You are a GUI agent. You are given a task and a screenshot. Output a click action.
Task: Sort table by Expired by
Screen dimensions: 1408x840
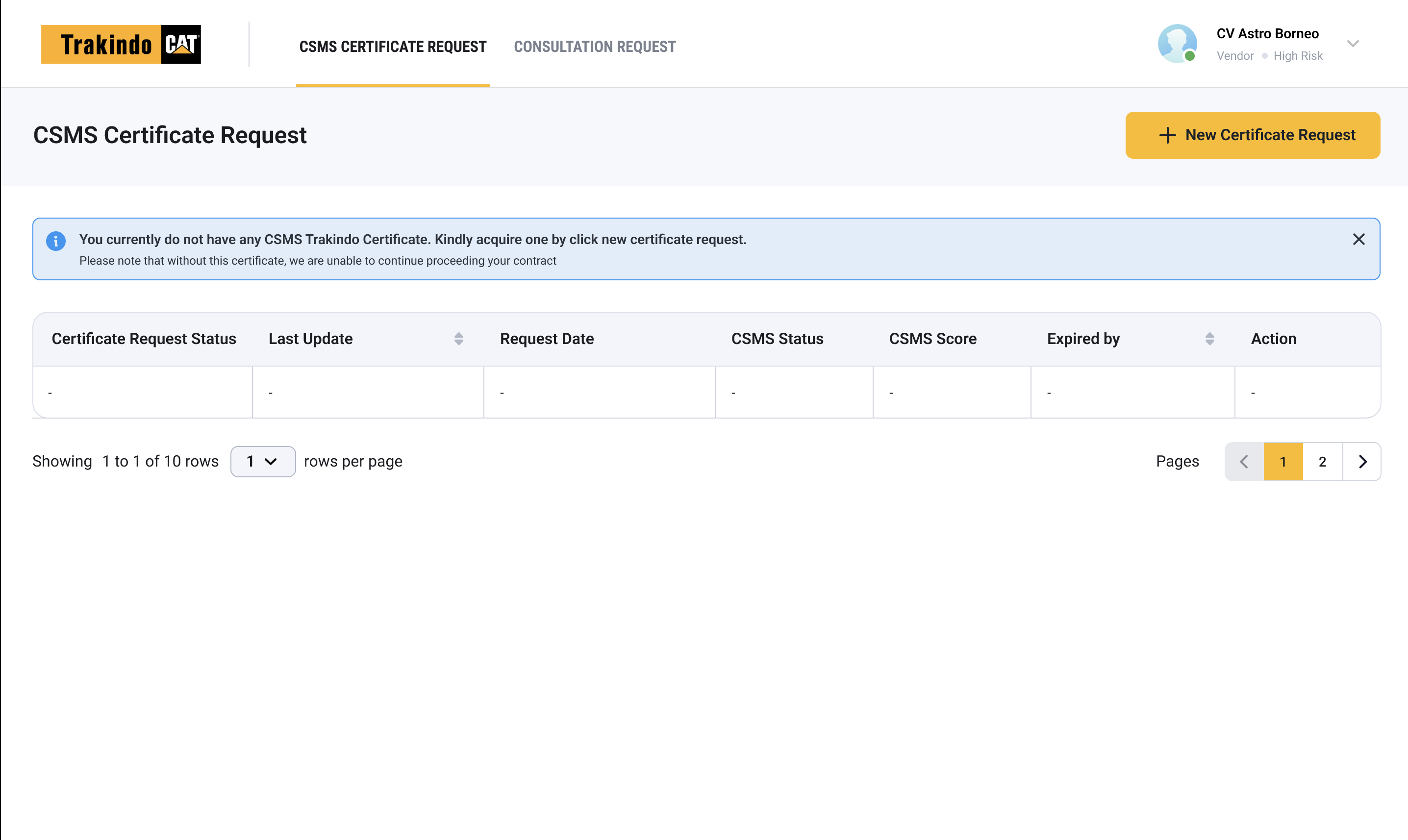[1210, 339]
